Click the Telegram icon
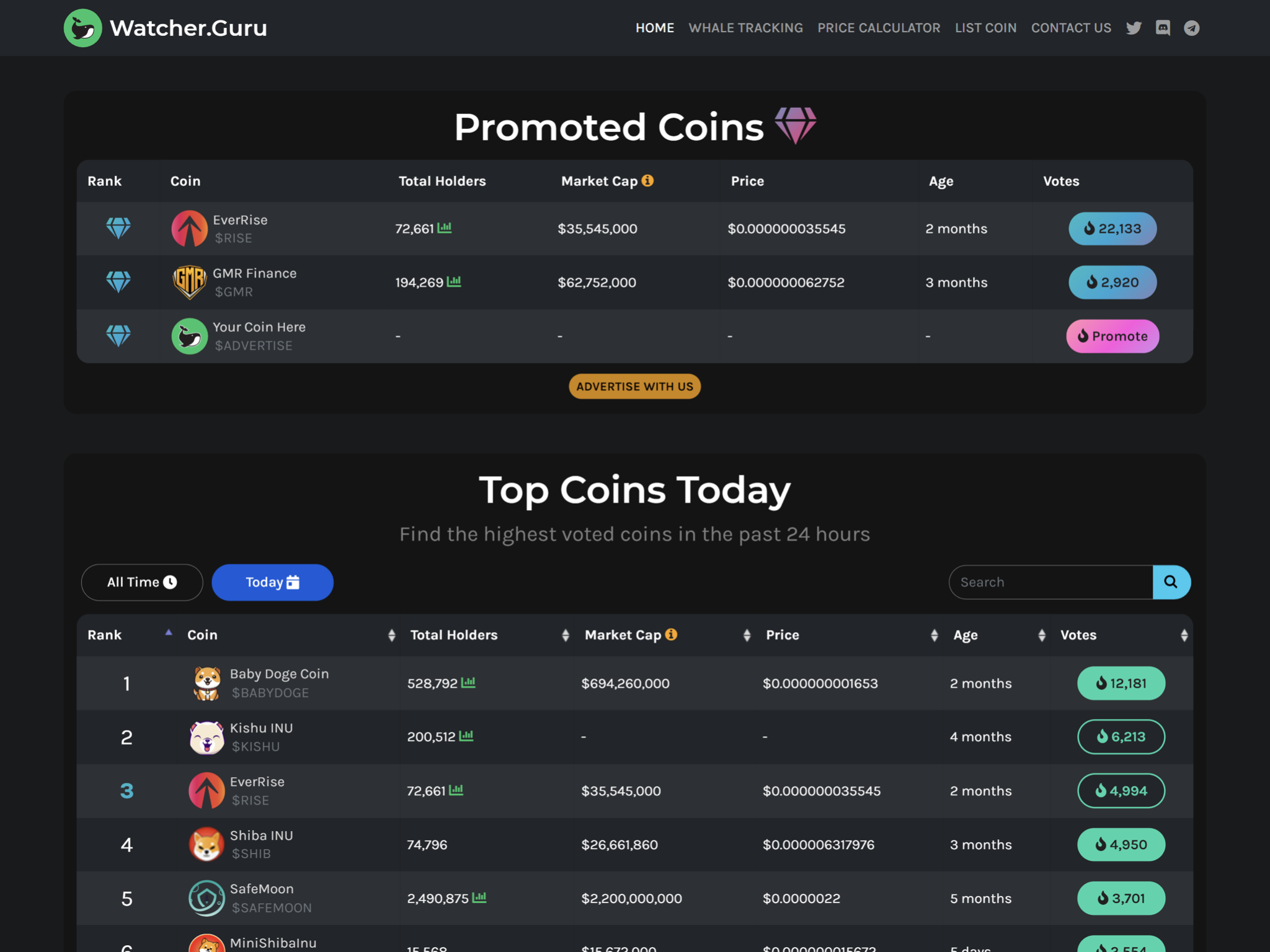1270x952 pixels. pos(1191,27)
